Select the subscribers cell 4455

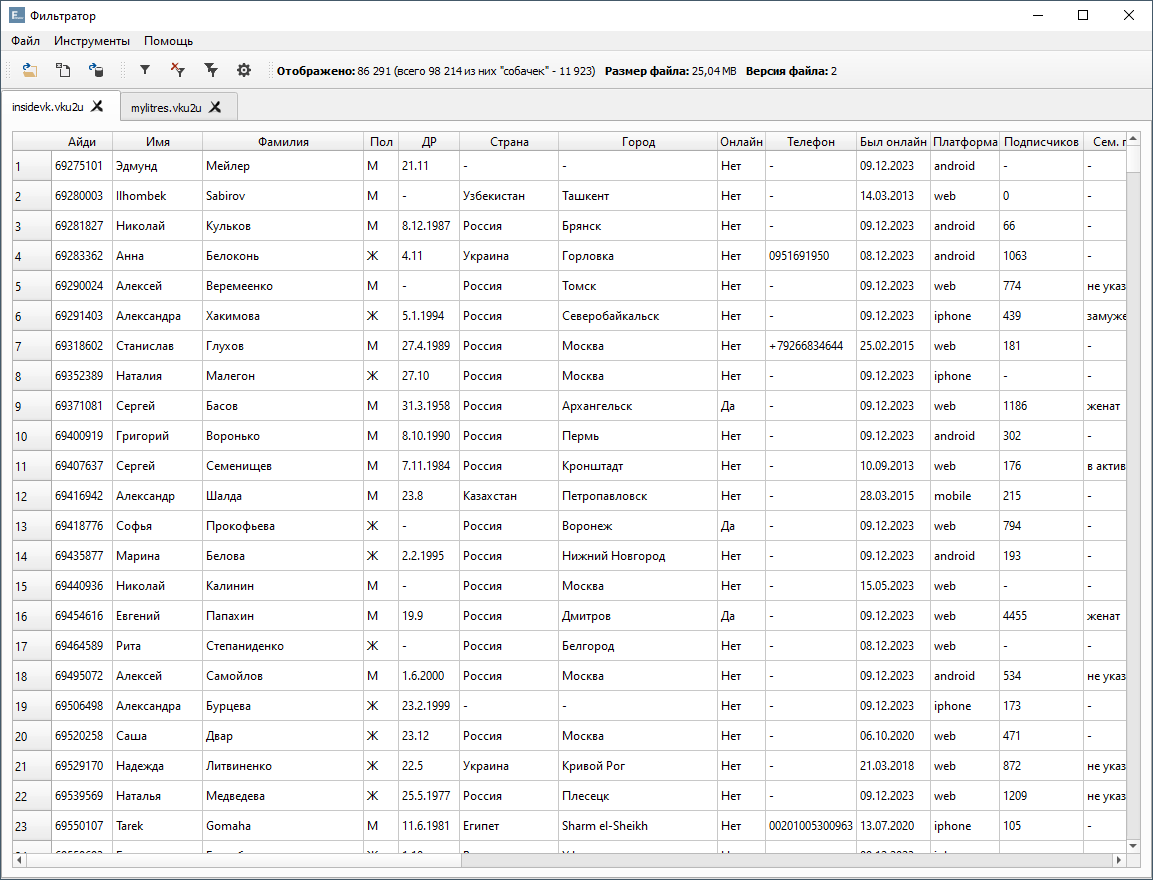pyautogui.click(x=1041, y=616)
